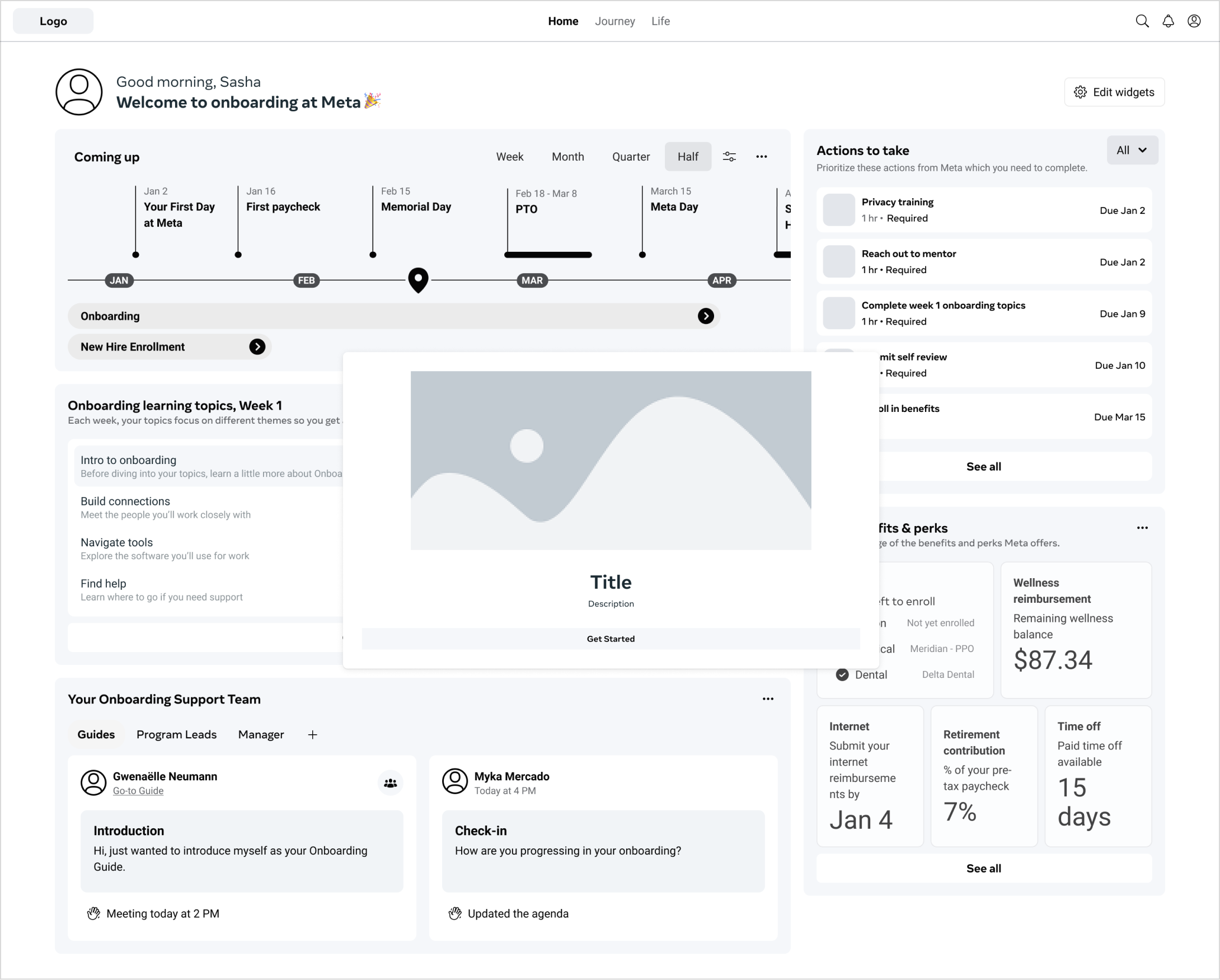The width and height of the screenshot is (1220, 980).
Task: Select the Privacy training task thumbnail
Action: [x=838, y=210]
